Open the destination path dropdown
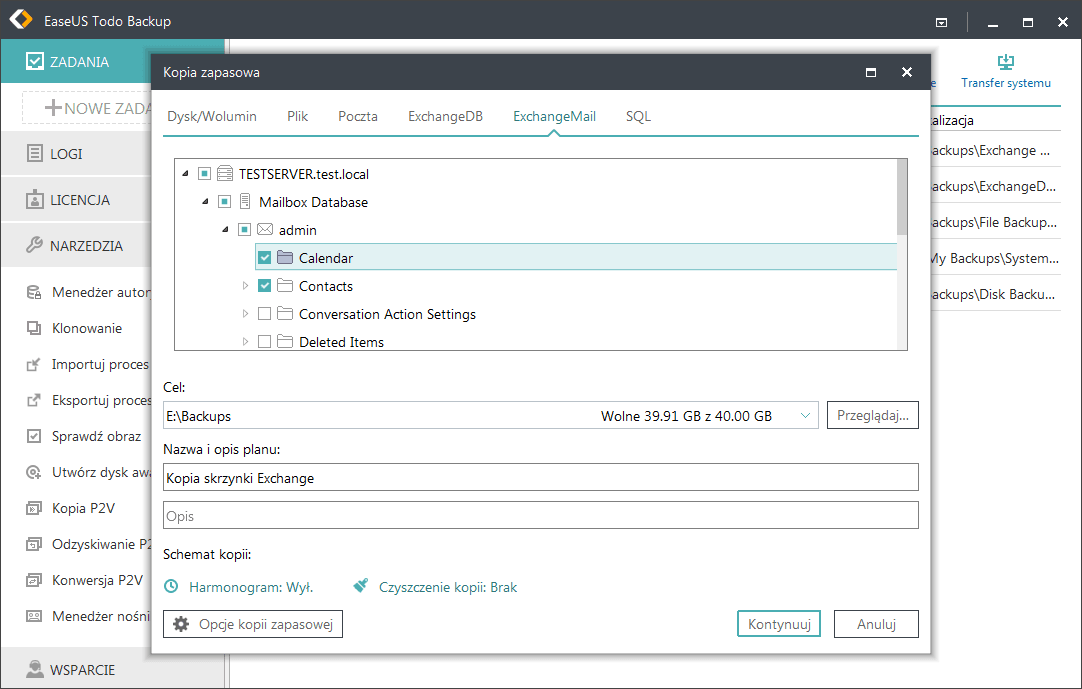The image size is (1082, 689). [x=806, y=416]
